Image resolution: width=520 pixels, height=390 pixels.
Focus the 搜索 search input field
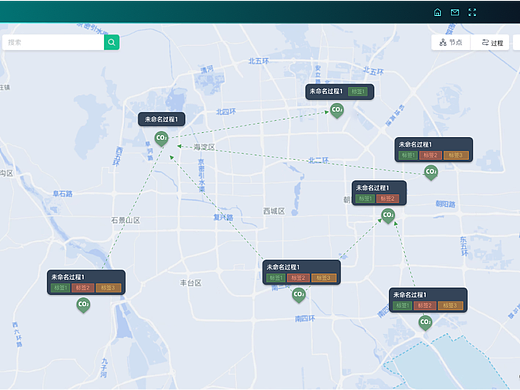click(x=53, y=42)
